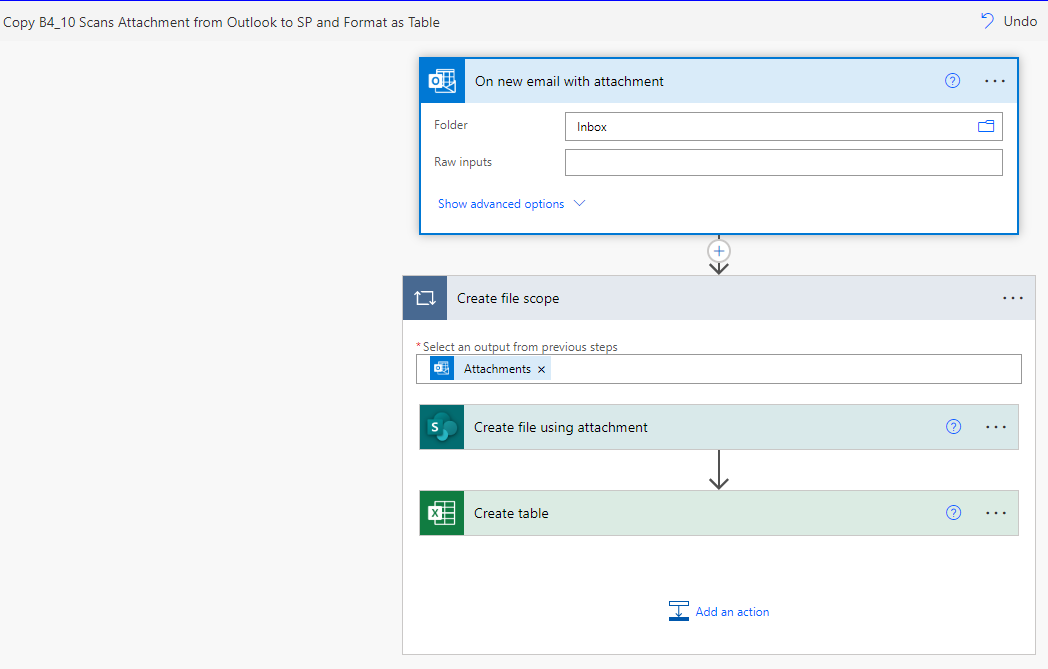Image resolution: width=1048 pixels, height=669 pixels.
Task: Click inside the Raw inputs field
Action: [x=783, y=161]
